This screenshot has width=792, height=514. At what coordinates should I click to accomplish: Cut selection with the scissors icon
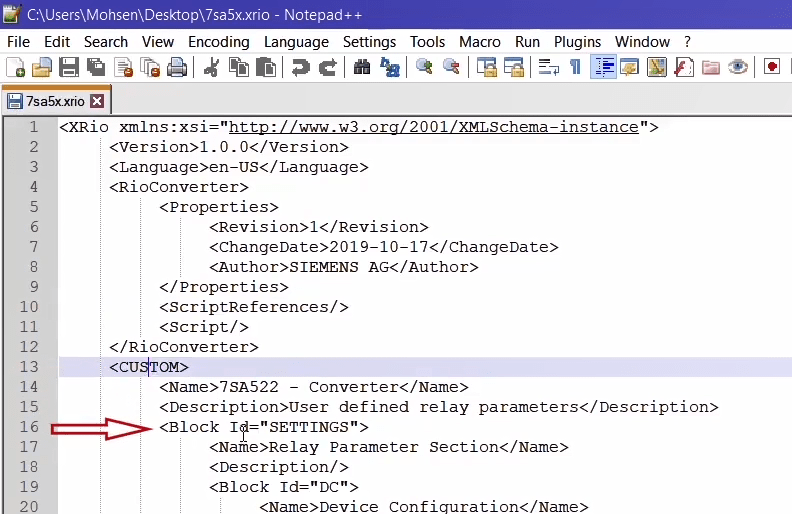tap(211, 68)
